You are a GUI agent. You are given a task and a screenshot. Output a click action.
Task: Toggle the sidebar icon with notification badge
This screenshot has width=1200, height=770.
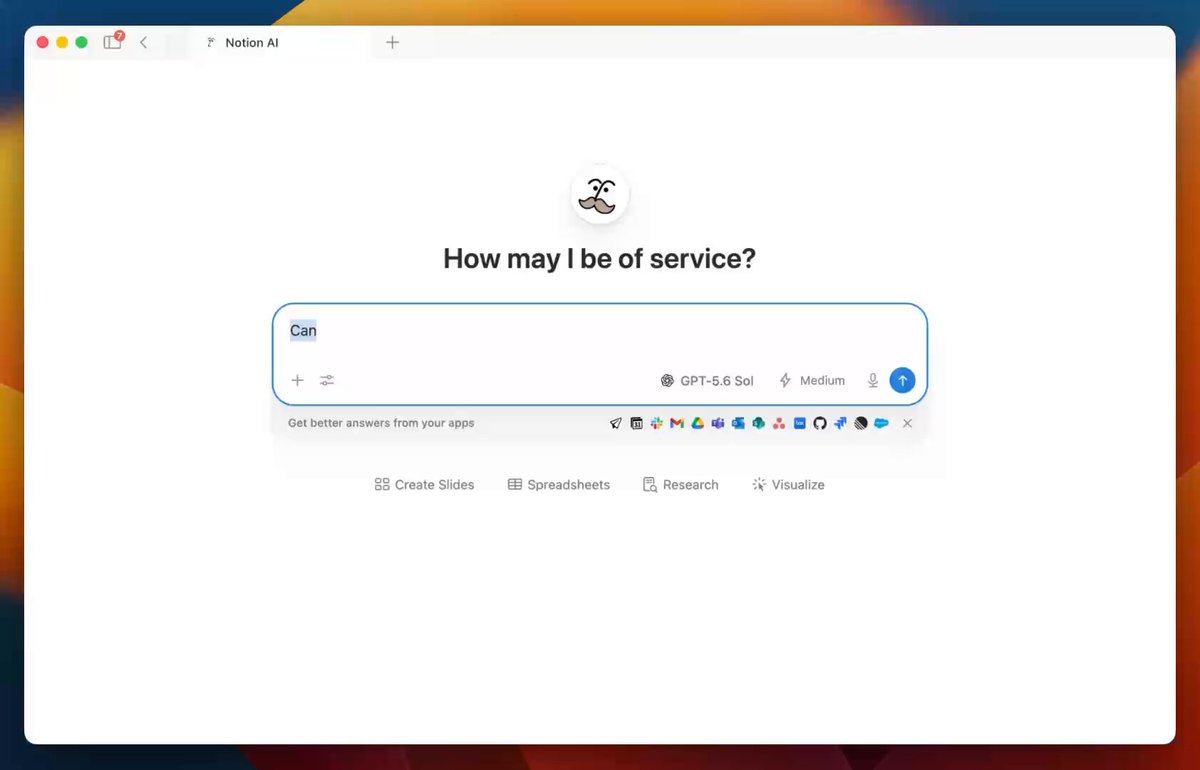(112, 42)
